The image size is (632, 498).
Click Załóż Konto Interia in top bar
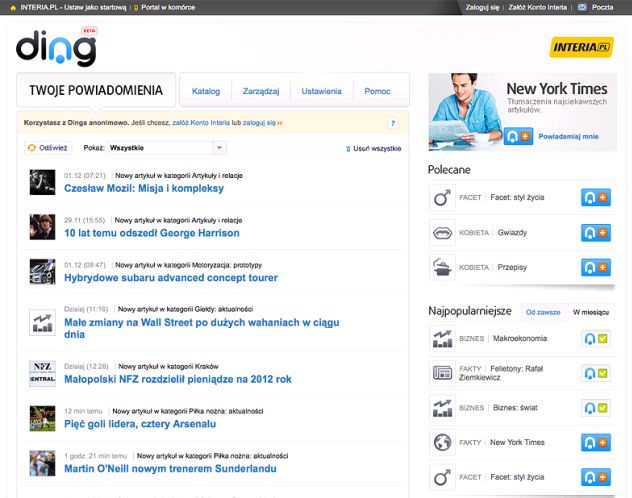[x=538, y=7]
